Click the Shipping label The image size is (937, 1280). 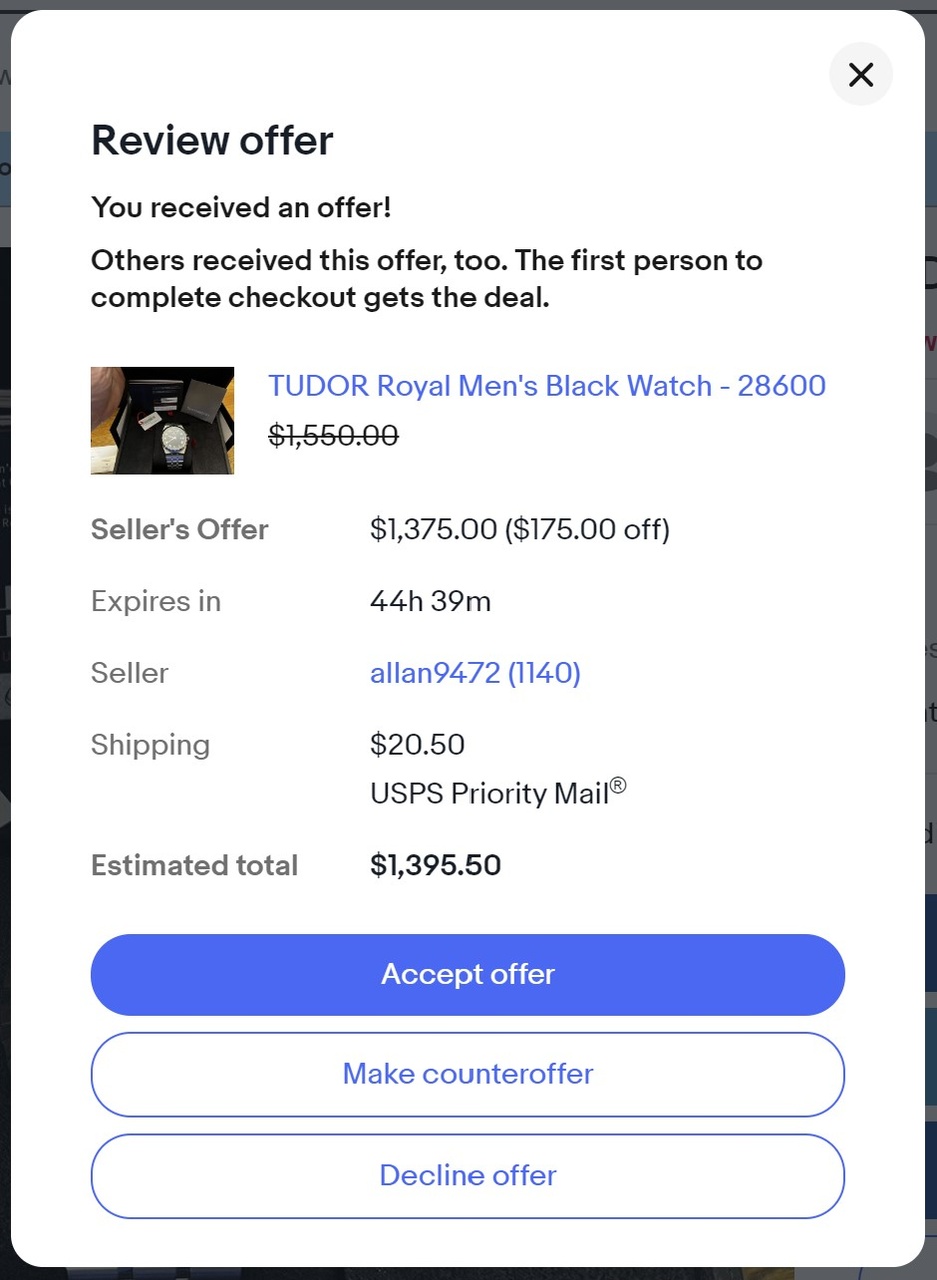pyautogui.click(x=150, y=745)
